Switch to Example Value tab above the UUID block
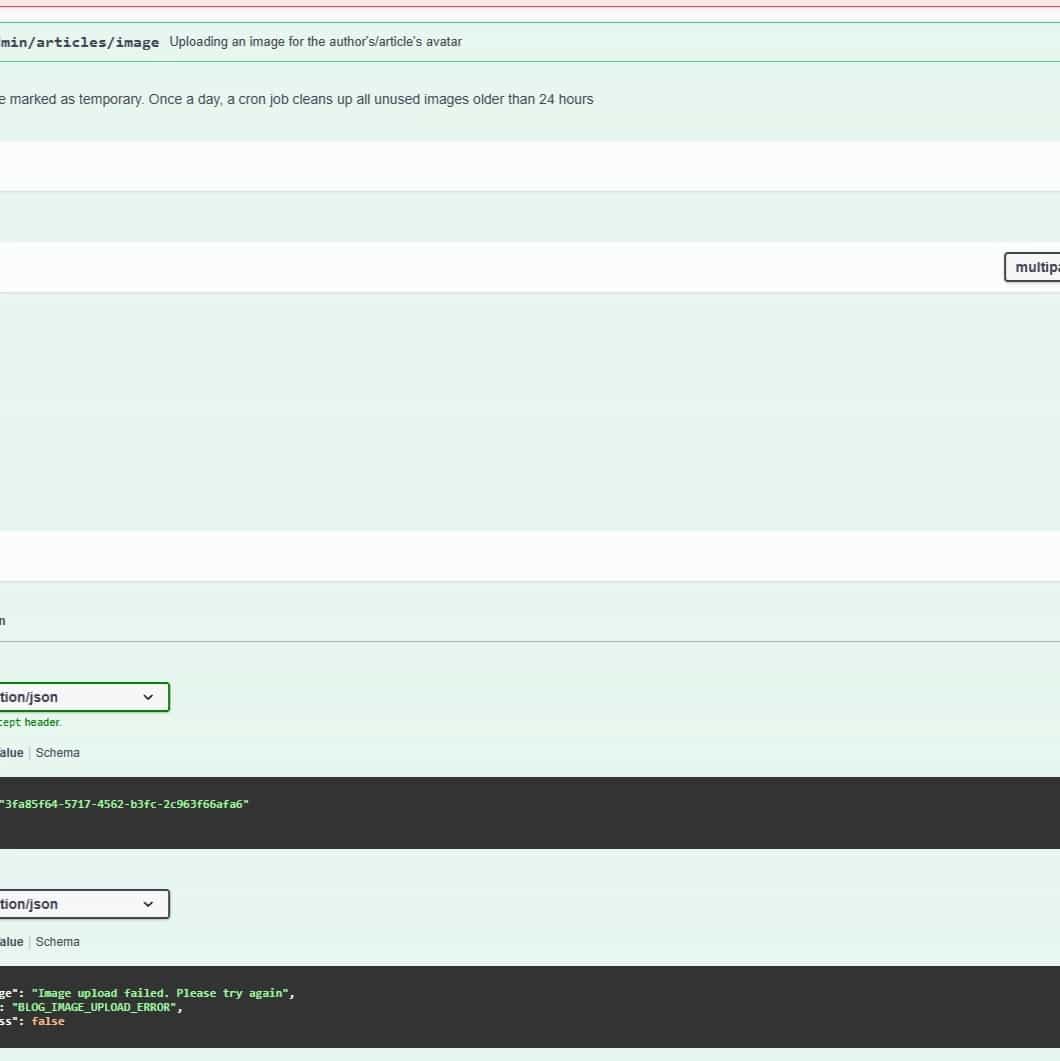The image size is (1060, 1061). tap(11, 752)
